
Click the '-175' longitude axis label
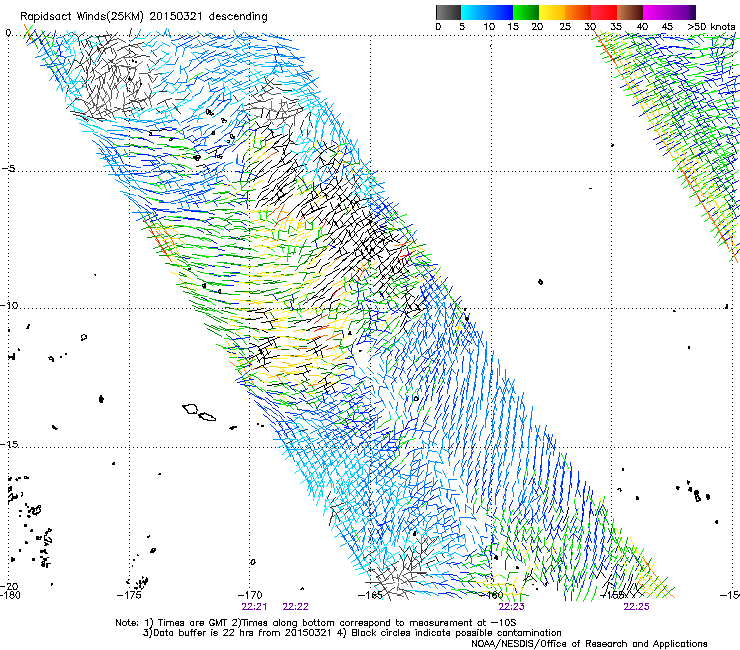129,595
